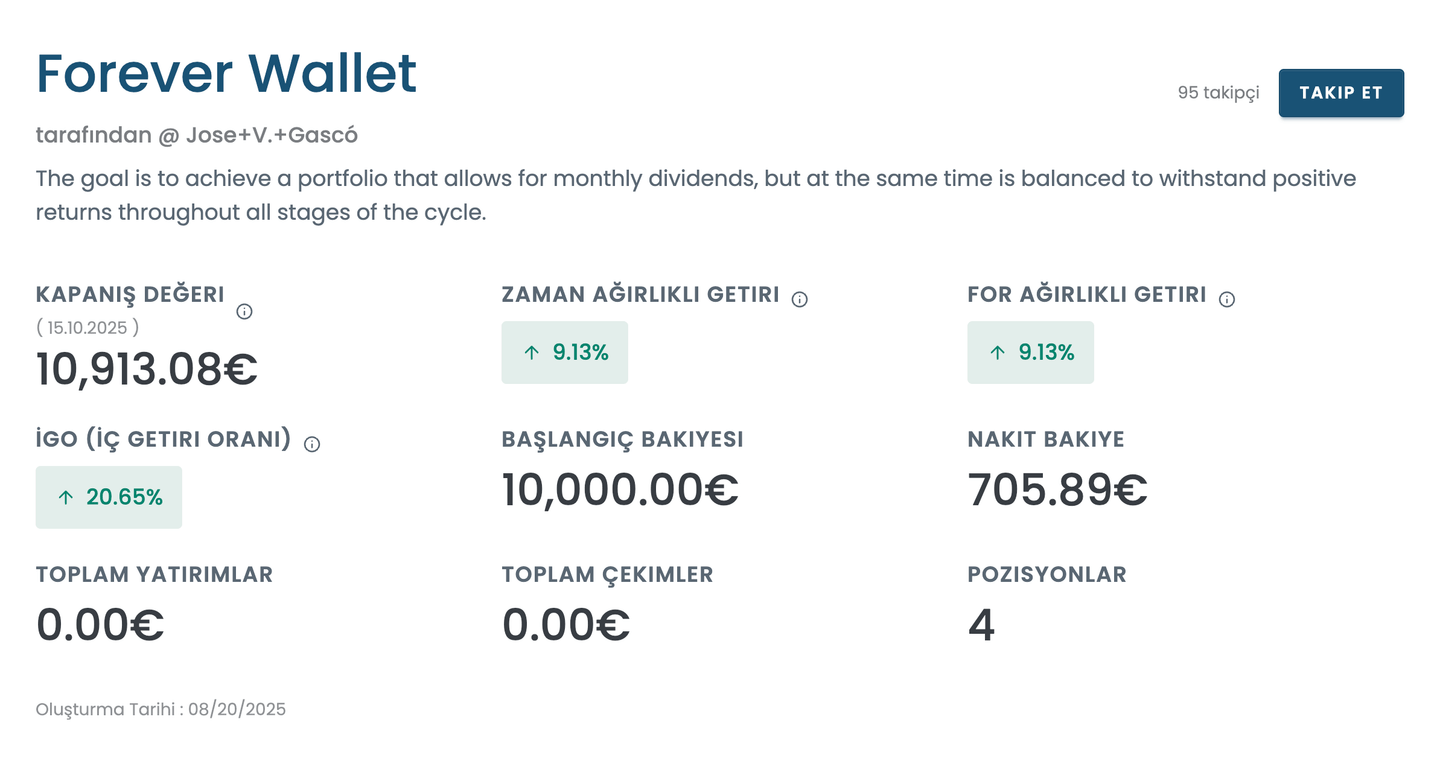The height and width of the screenshot is (757, 1440).
Task: Click info icon beside For Ağırlıklı Getiri
Action: click(x=1227, y=299)
